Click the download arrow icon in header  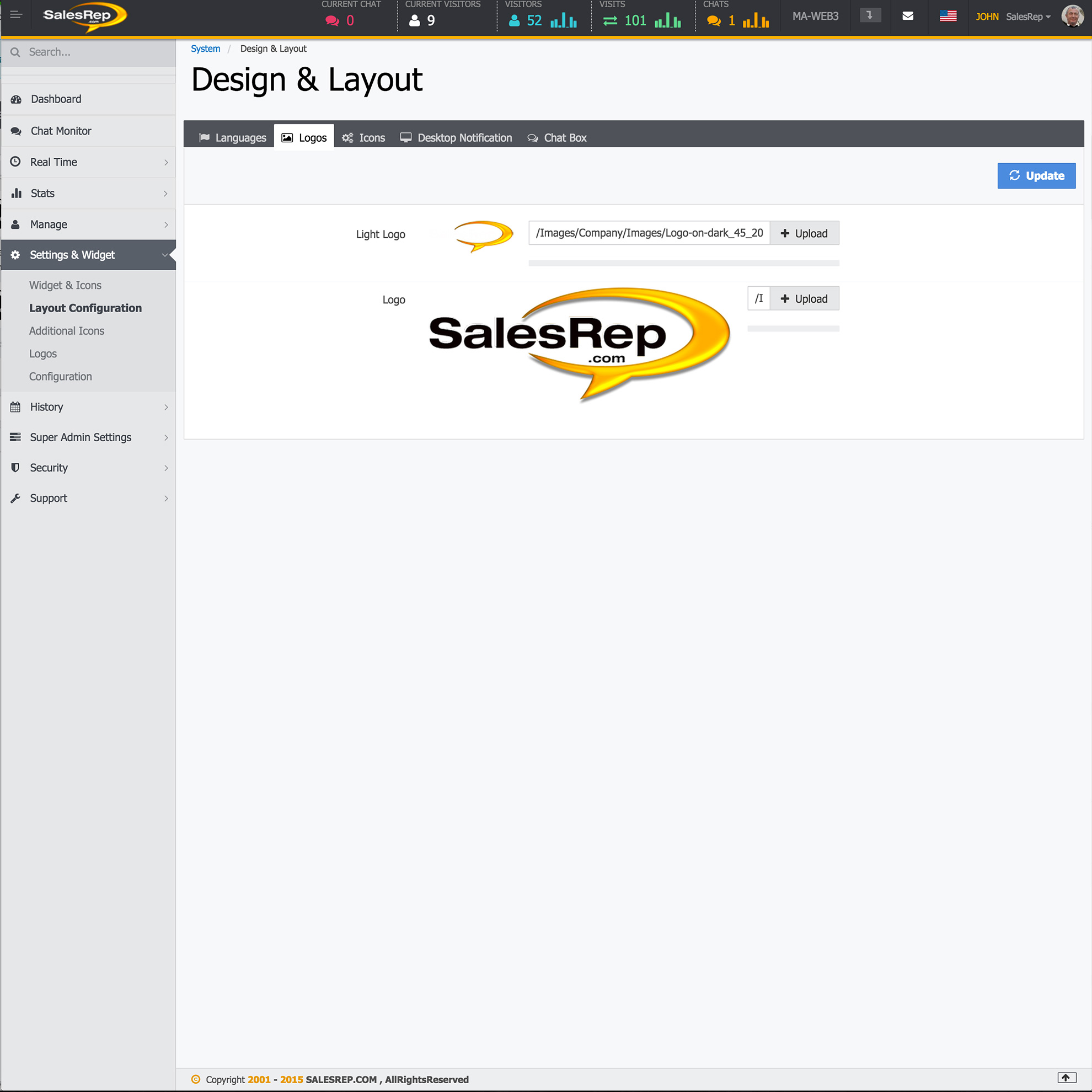pyautogui.click(x=870, y=15)
